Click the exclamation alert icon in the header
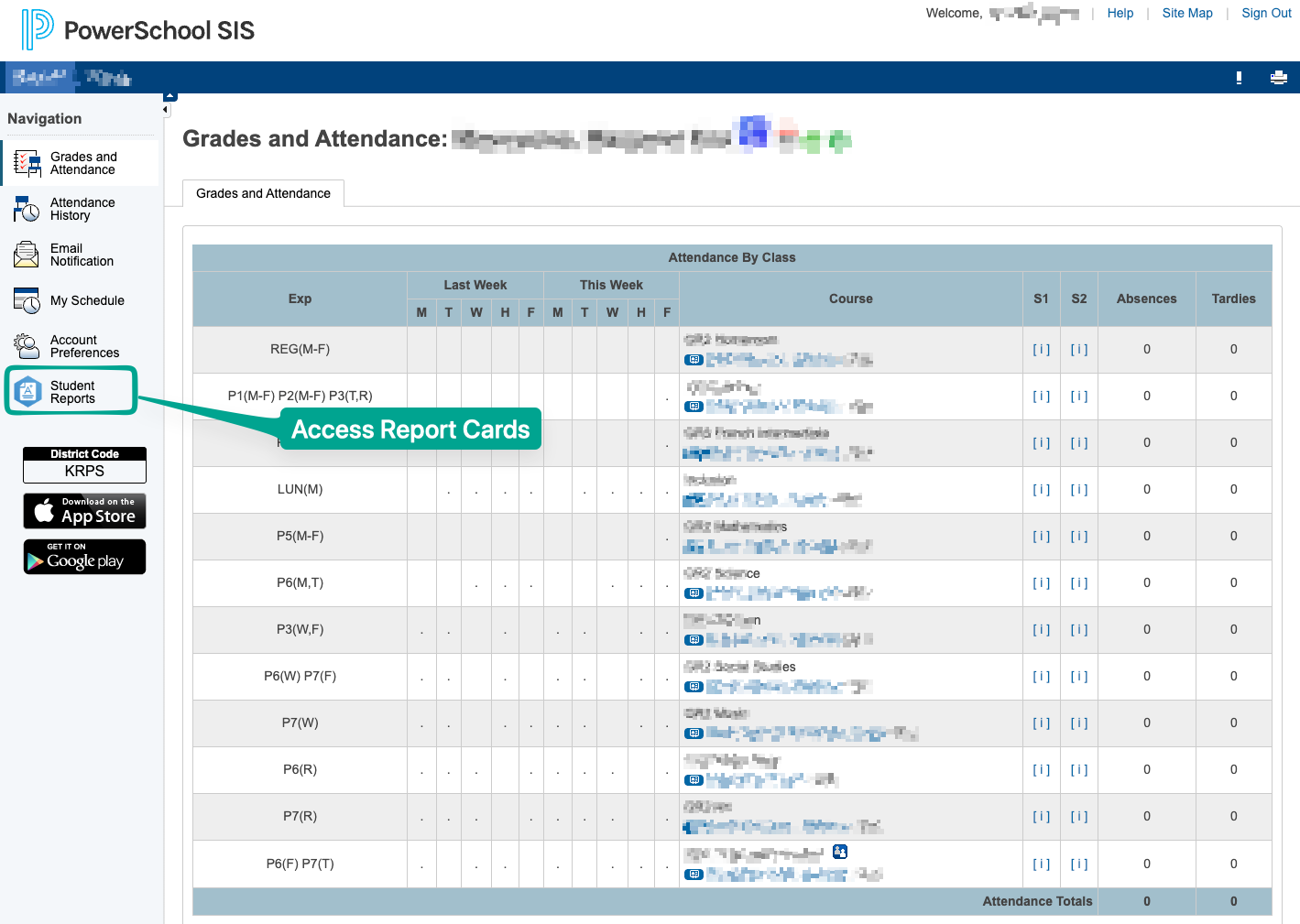The width and height of the screenshot is (1300, 924). click(x=1239, y=78)
